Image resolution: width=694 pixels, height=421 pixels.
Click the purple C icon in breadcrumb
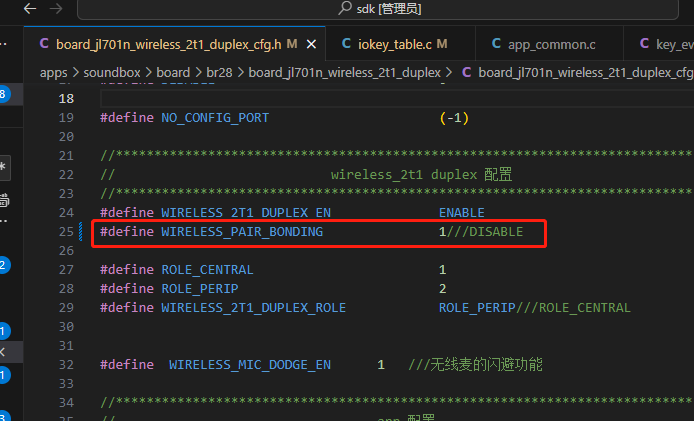point(467,72)
